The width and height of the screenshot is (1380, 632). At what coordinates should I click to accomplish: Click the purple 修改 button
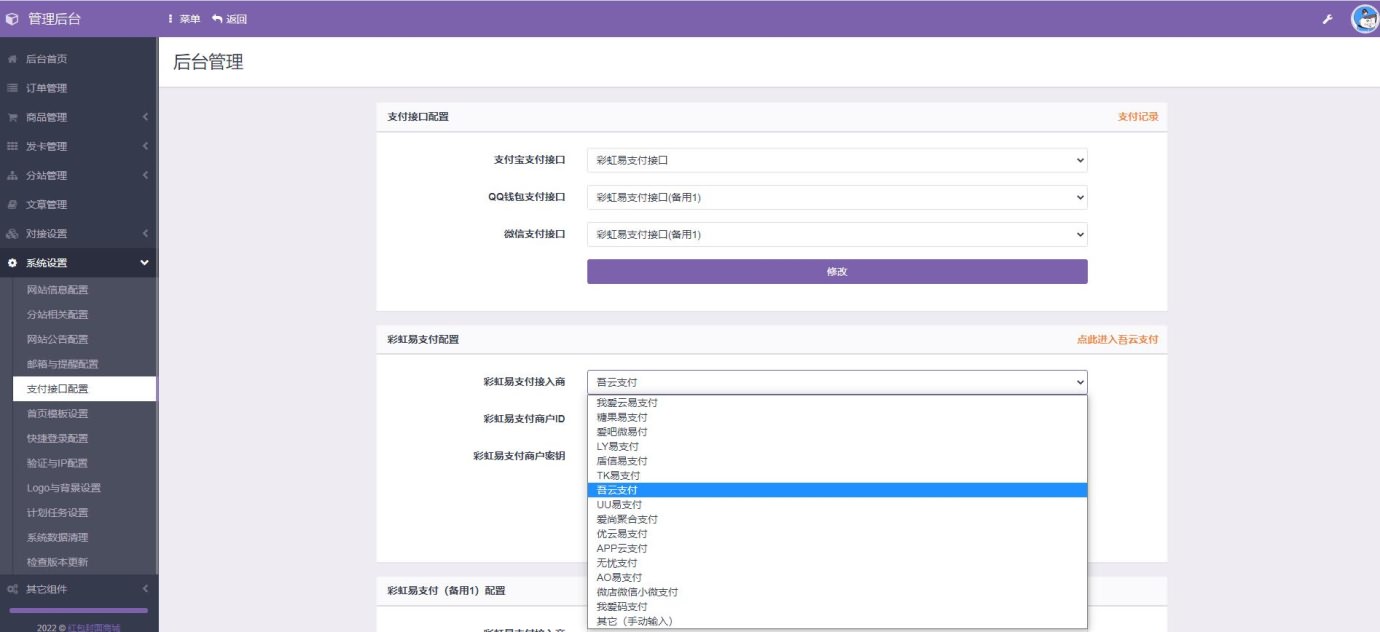coord(837,272)
